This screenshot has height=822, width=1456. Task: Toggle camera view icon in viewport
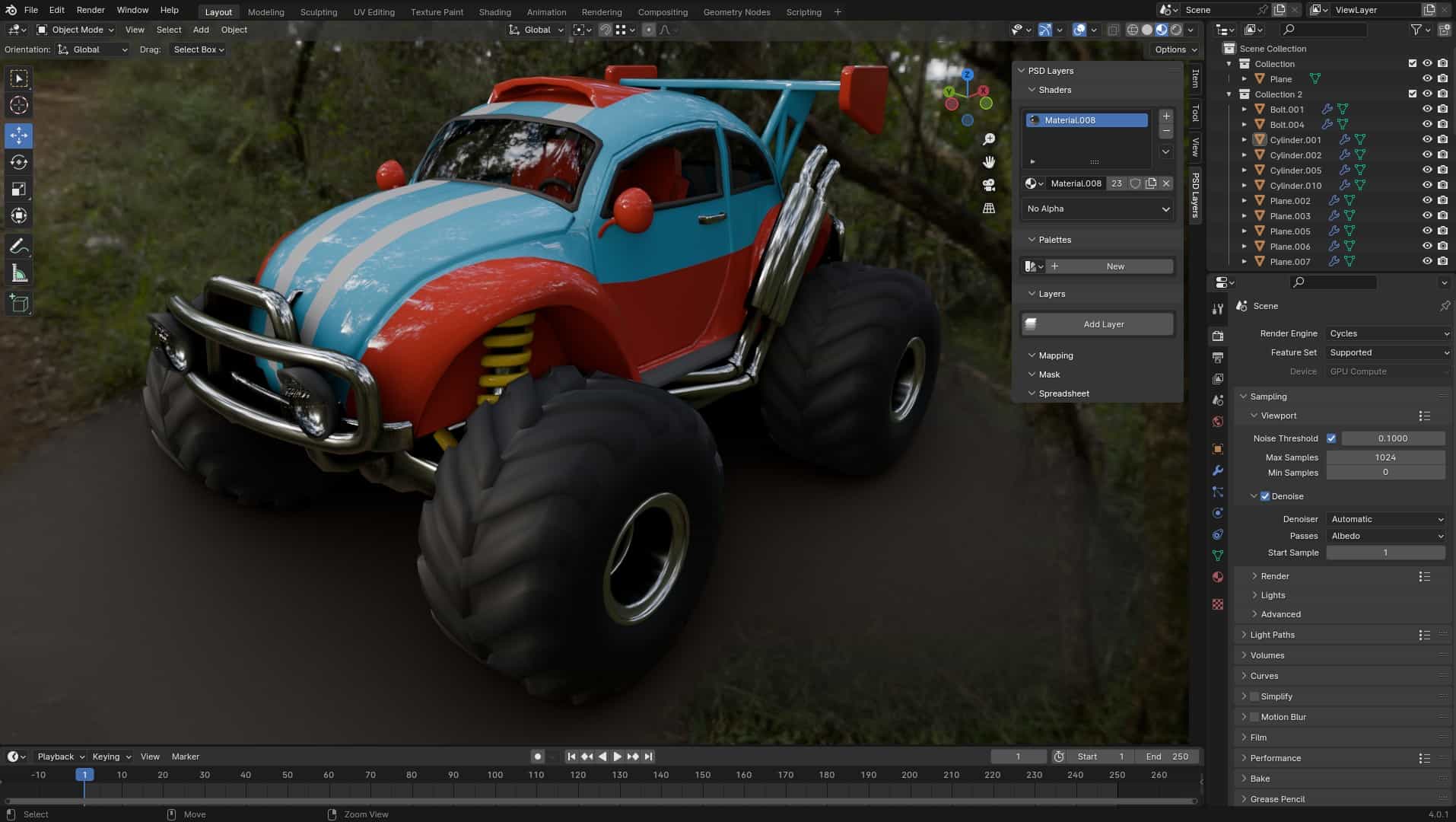pyautogui.click(x=989, y=185)
